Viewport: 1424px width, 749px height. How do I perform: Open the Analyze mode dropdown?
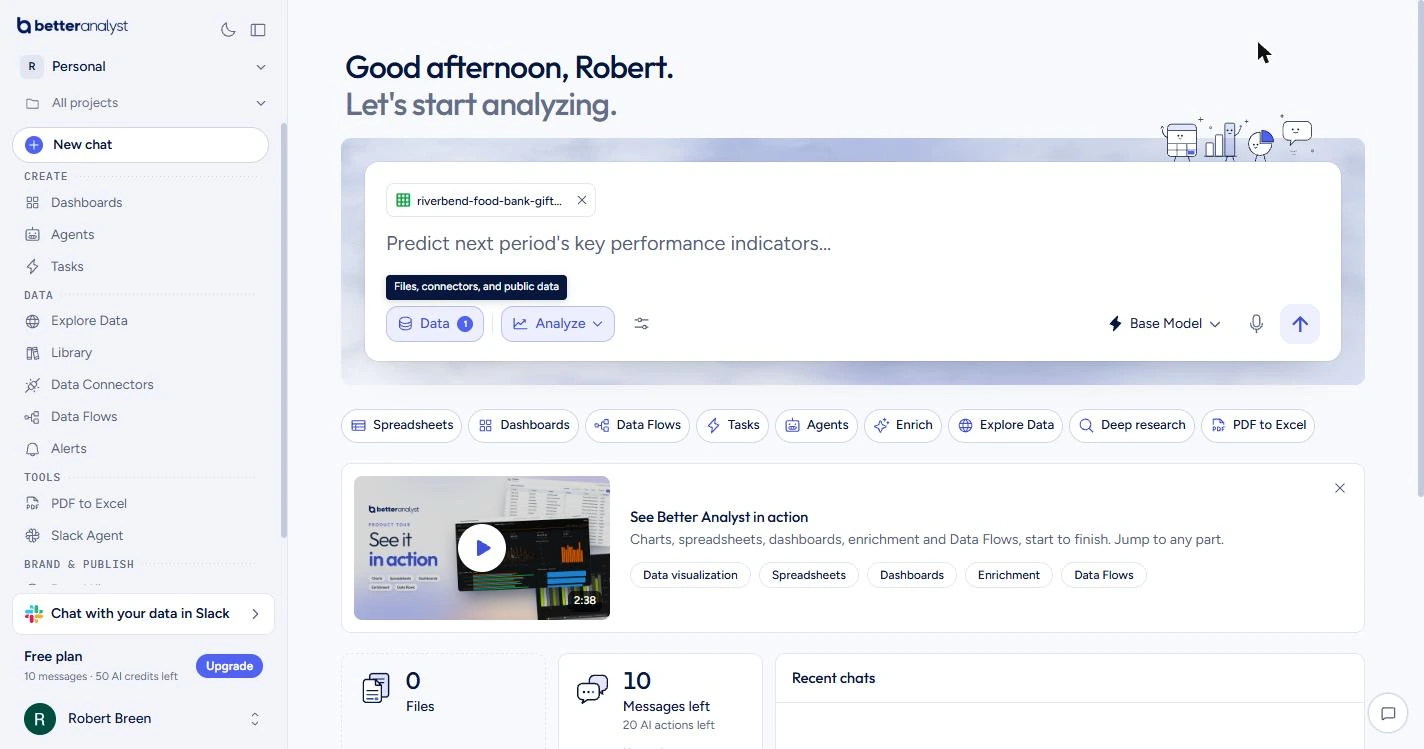(x=558, y=324)
